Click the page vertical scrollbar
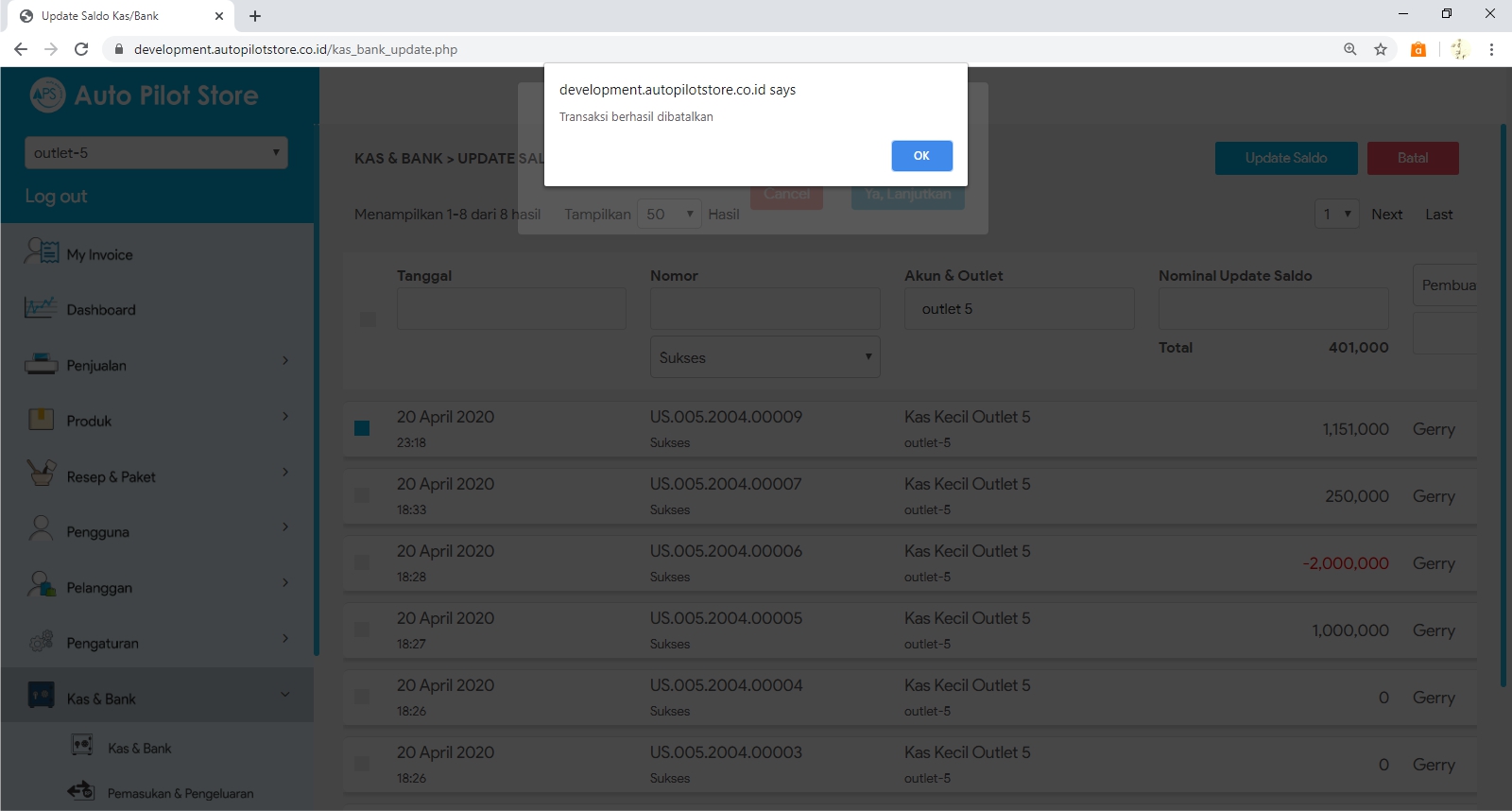Viewport: 1512px width, 811px height. [1503, 406]
